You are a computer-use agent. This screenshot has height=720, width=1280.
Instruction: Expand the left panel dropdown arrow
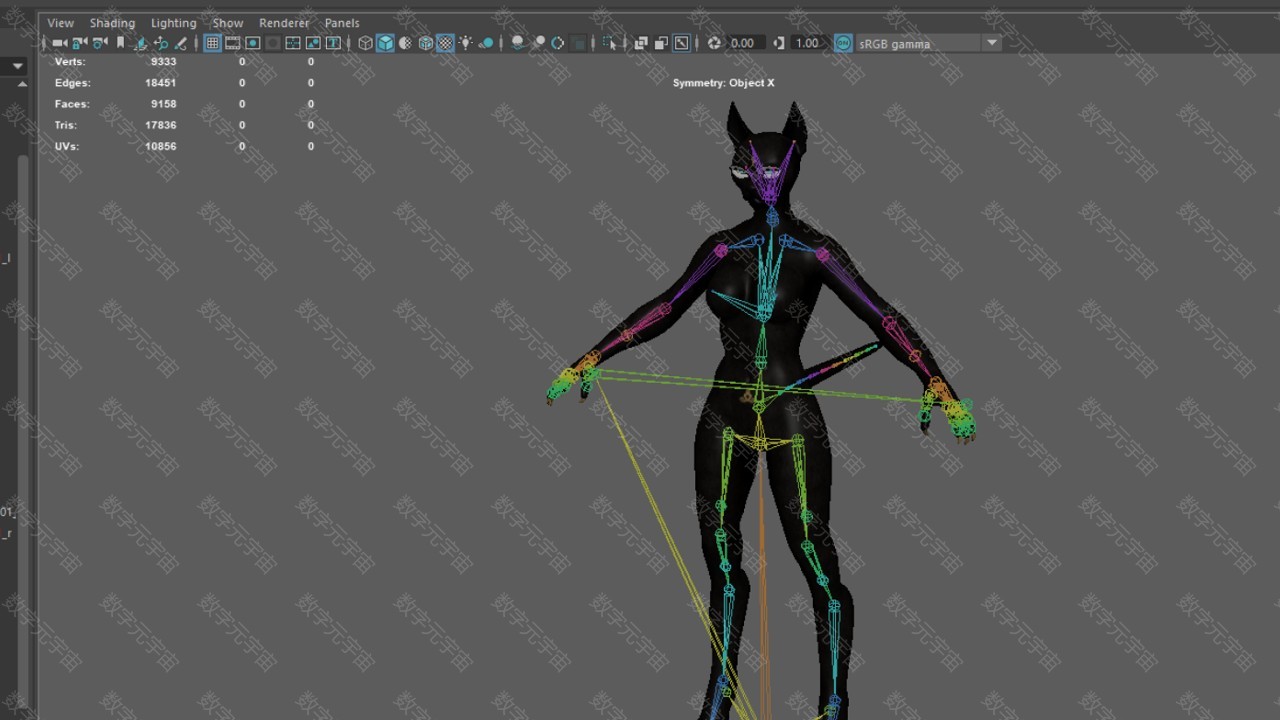click(17, 66)
